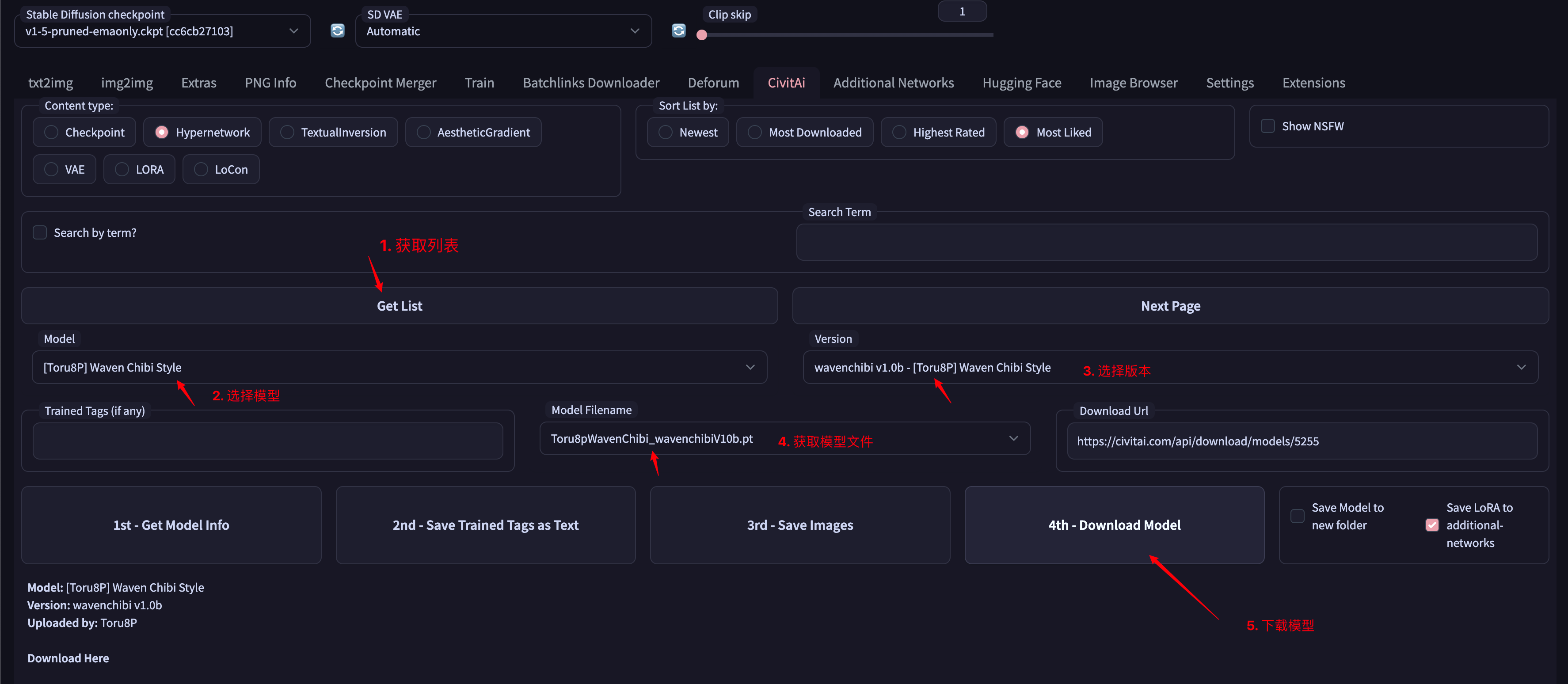Open the Settings tab

click(x=1229, y=83)
